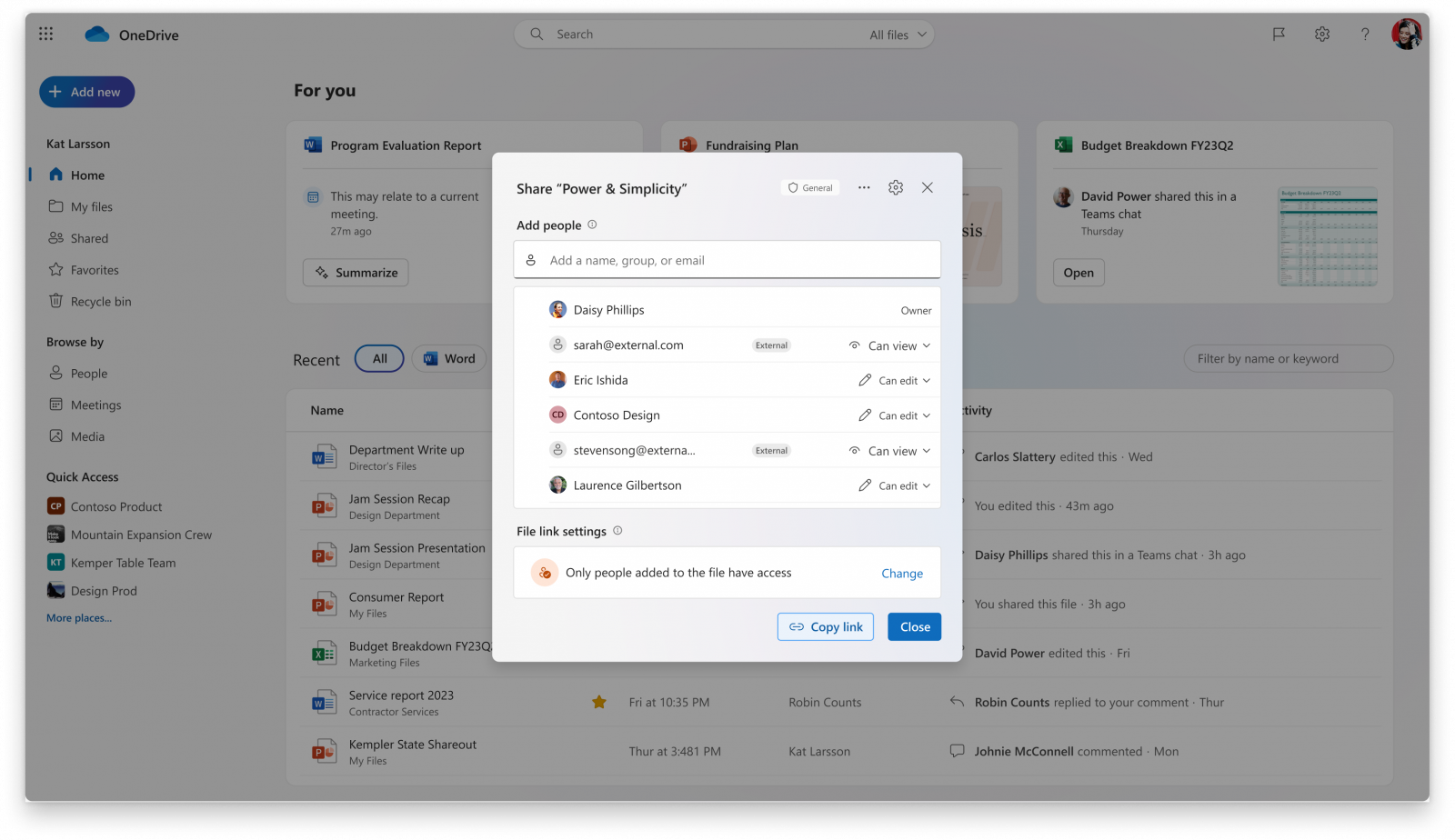Open the Share dialog more options menu
This screenshot has height=840, width=1455.
pos(864,187)
